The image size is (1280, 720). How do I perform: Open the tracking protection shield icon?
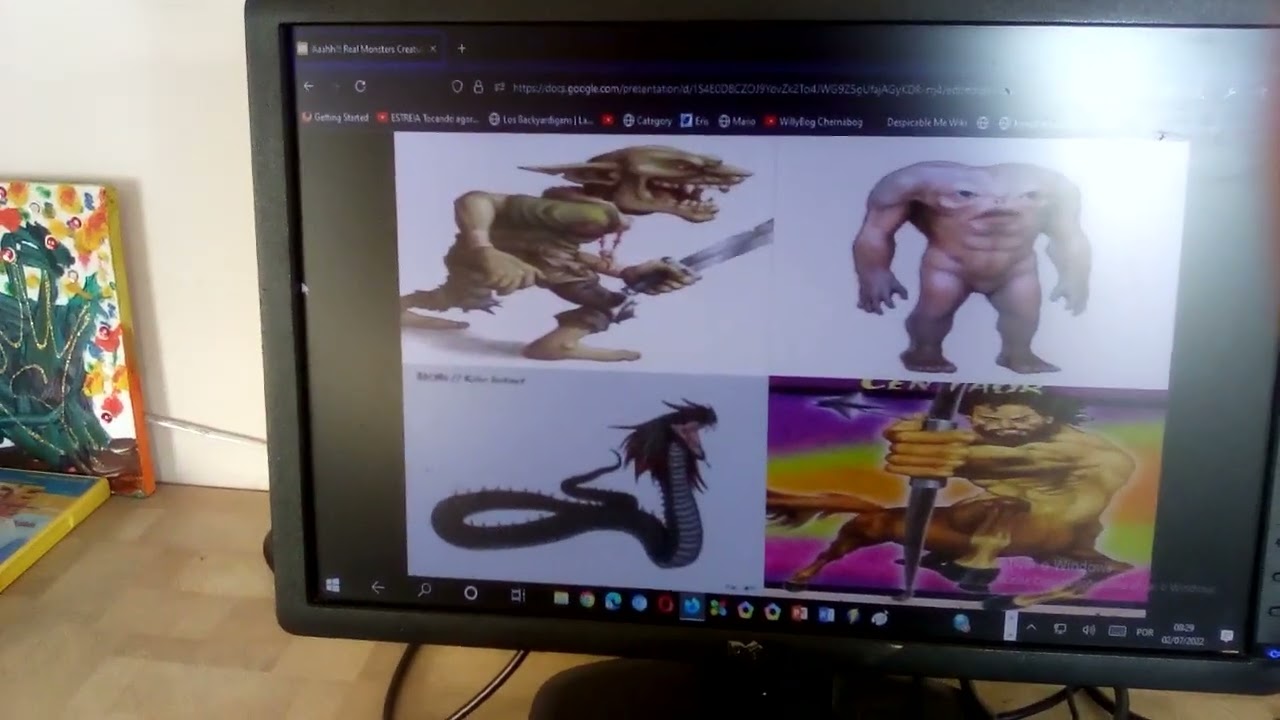click(x=457, y=87)
